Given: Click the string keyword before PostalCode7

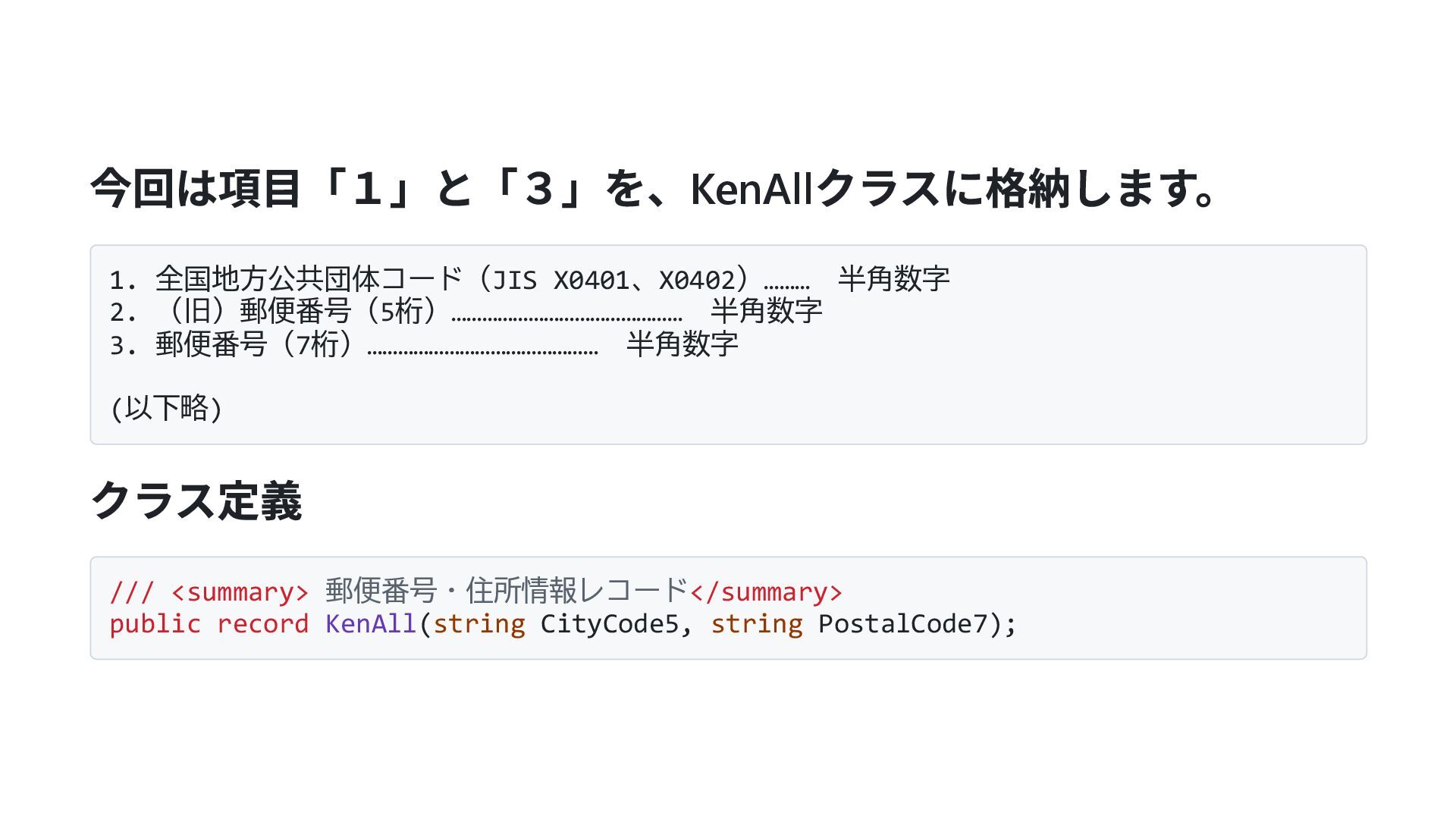Looking at the screenshot, I should click(756, 624).
